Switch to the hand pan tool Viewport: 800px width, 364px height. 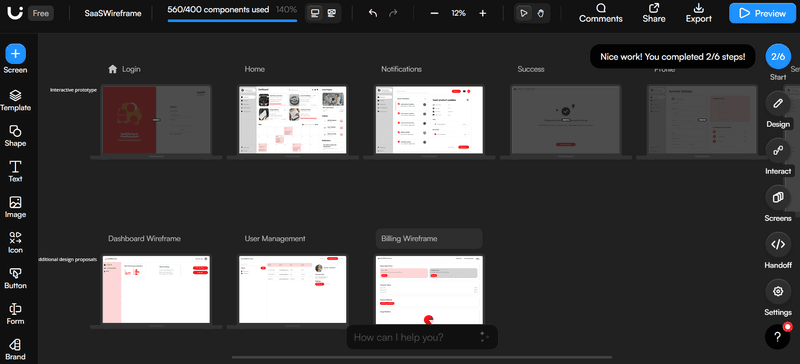[x=541, y=13]
